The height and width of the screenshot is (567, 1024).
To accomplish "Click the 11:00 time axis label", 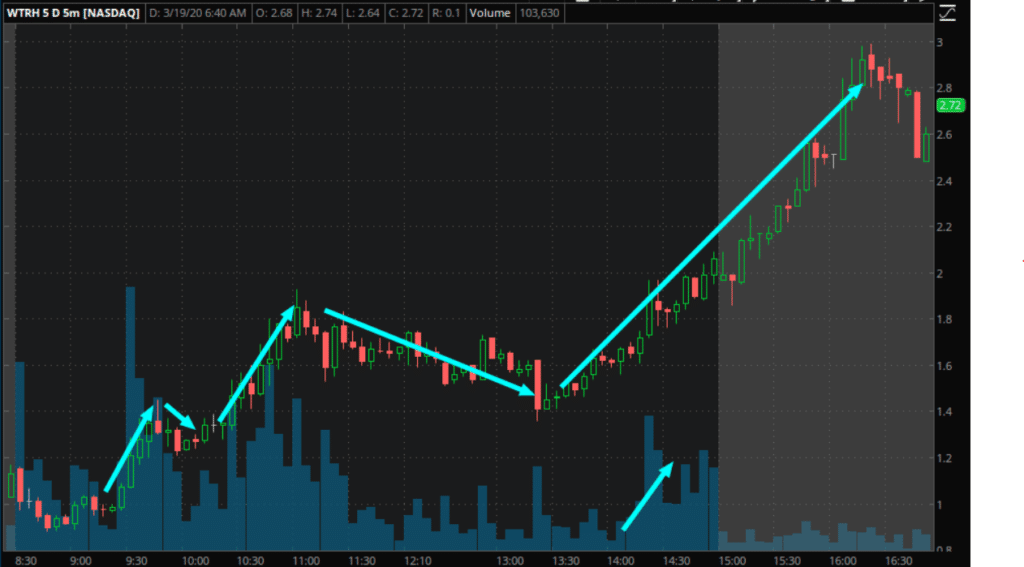I will pyautogui.click(x=306, y=560).
